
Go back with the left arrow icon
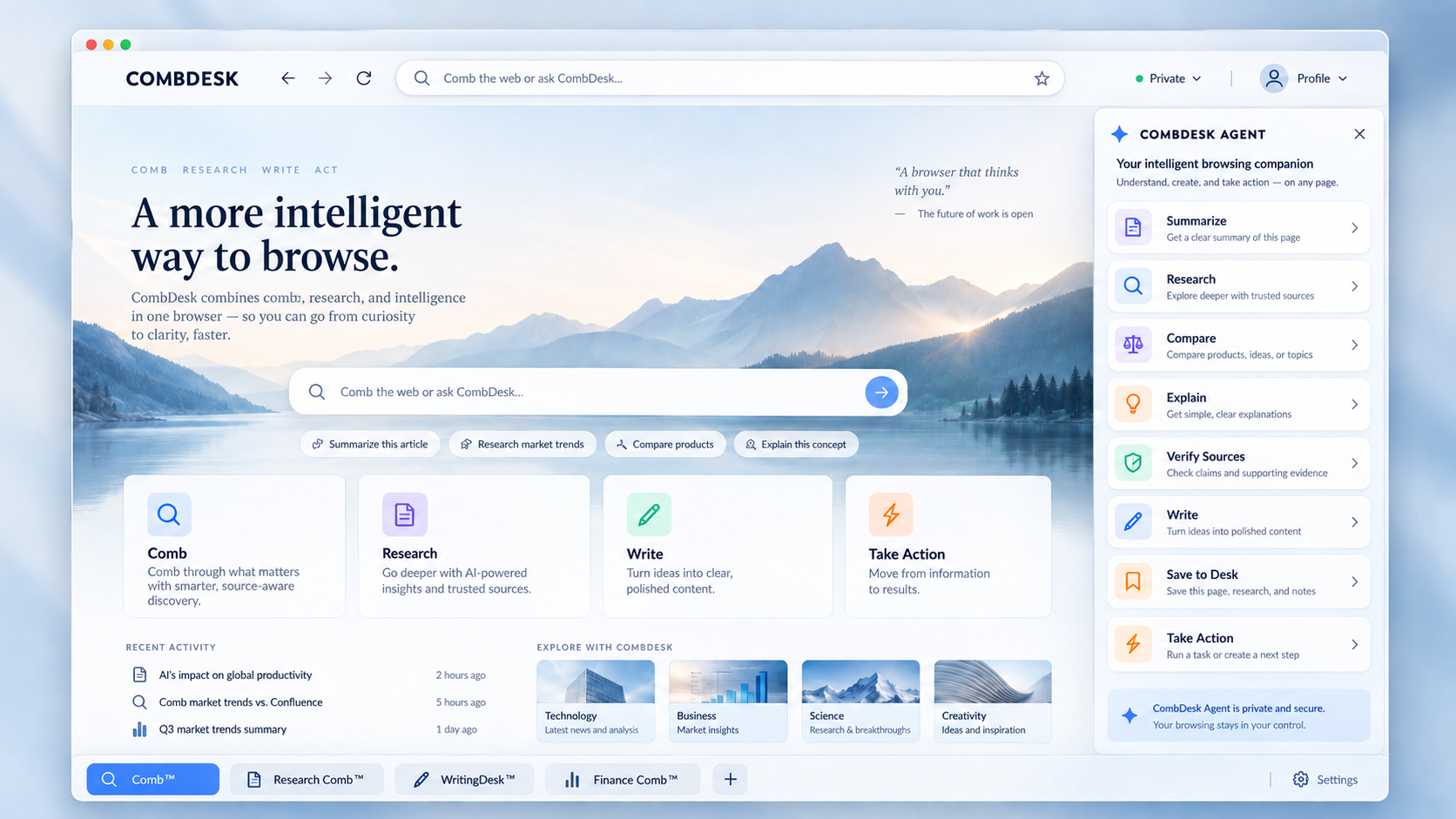(287, 78)
